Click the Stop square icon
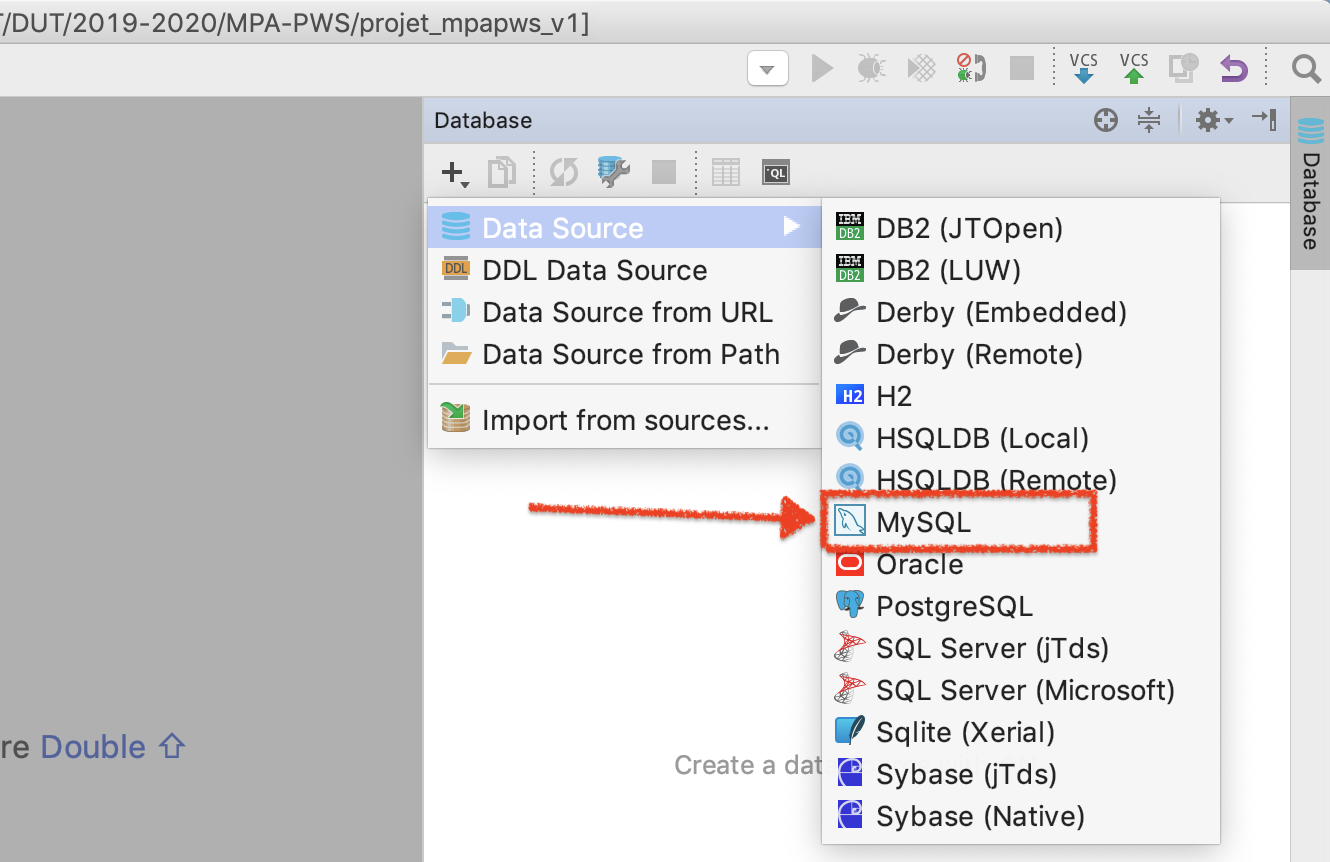The image size is (1330, 862). pyautogui.click(x=1021, y=68)
